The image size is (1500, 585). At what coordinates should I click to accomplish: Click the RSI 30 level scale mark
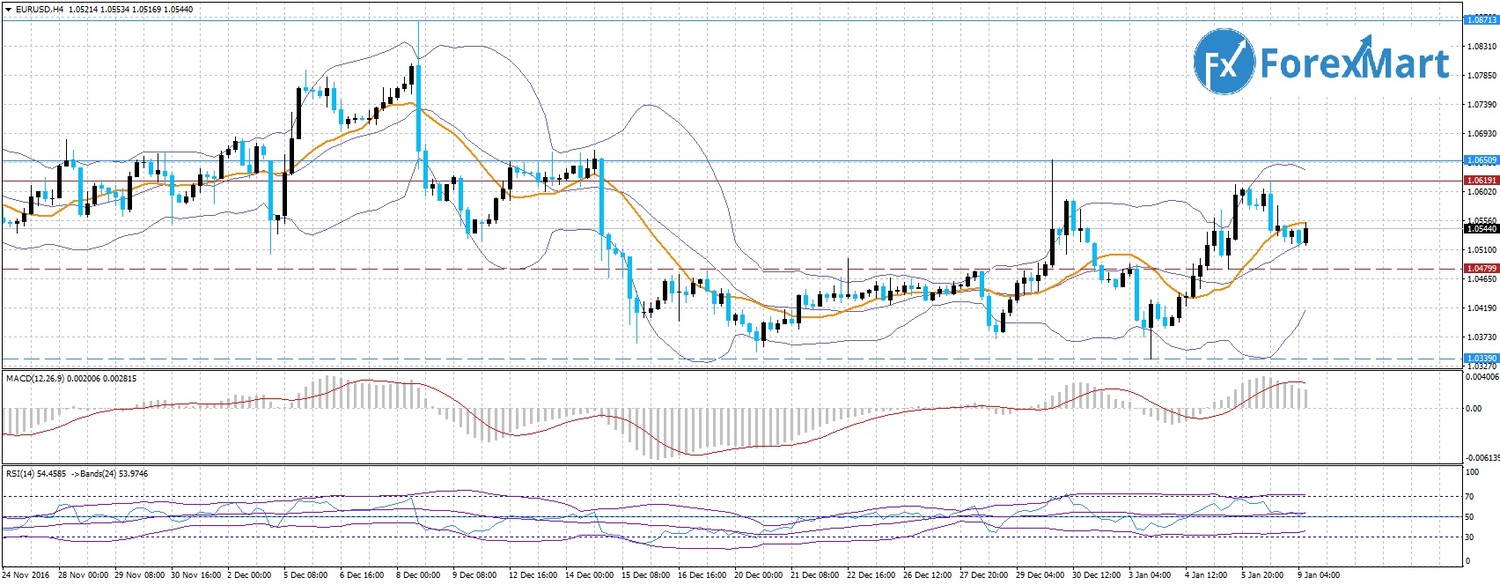(1471, 537)
